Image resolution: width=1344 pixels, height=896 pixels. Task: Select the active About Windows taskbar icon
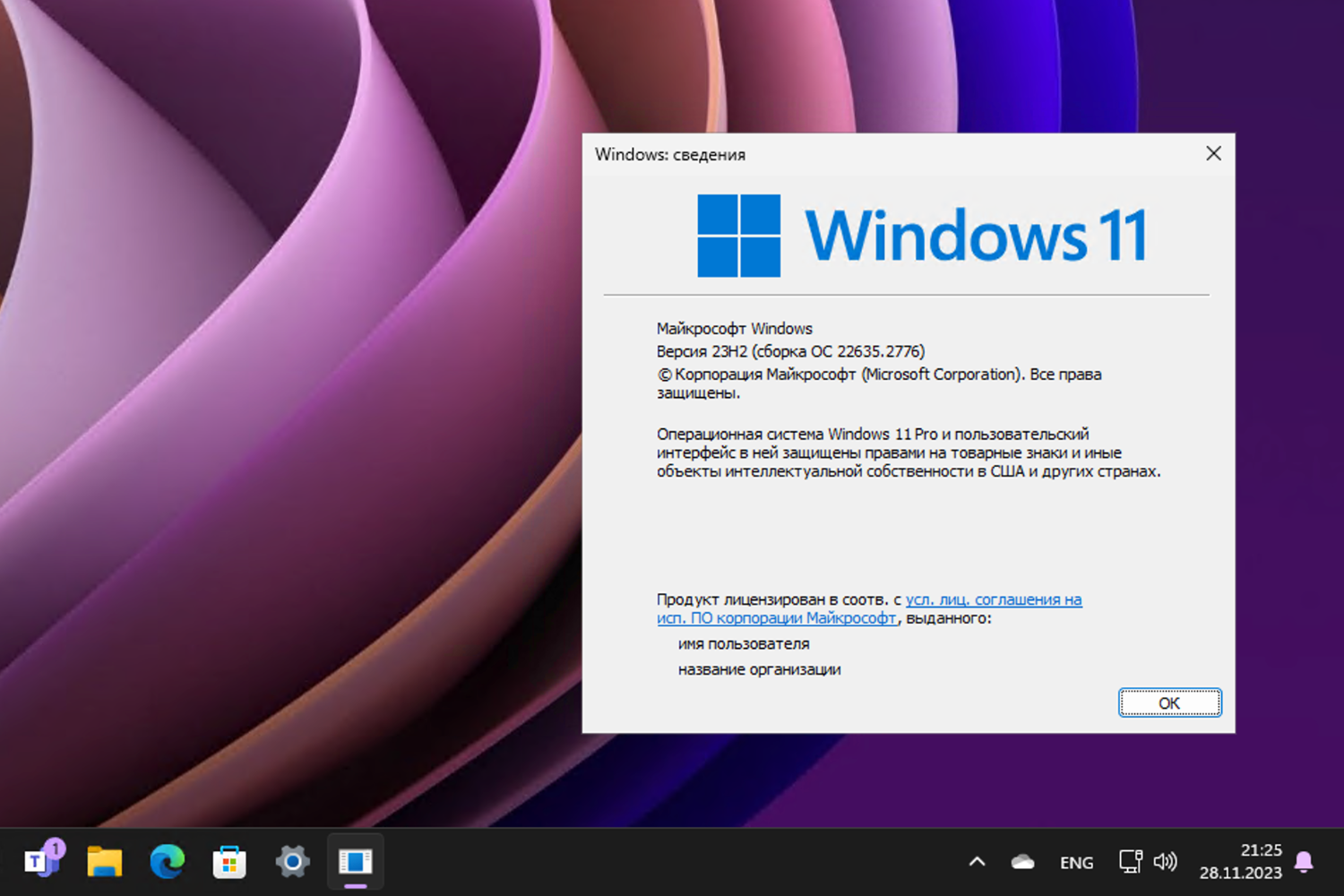(x=355, y=862)
